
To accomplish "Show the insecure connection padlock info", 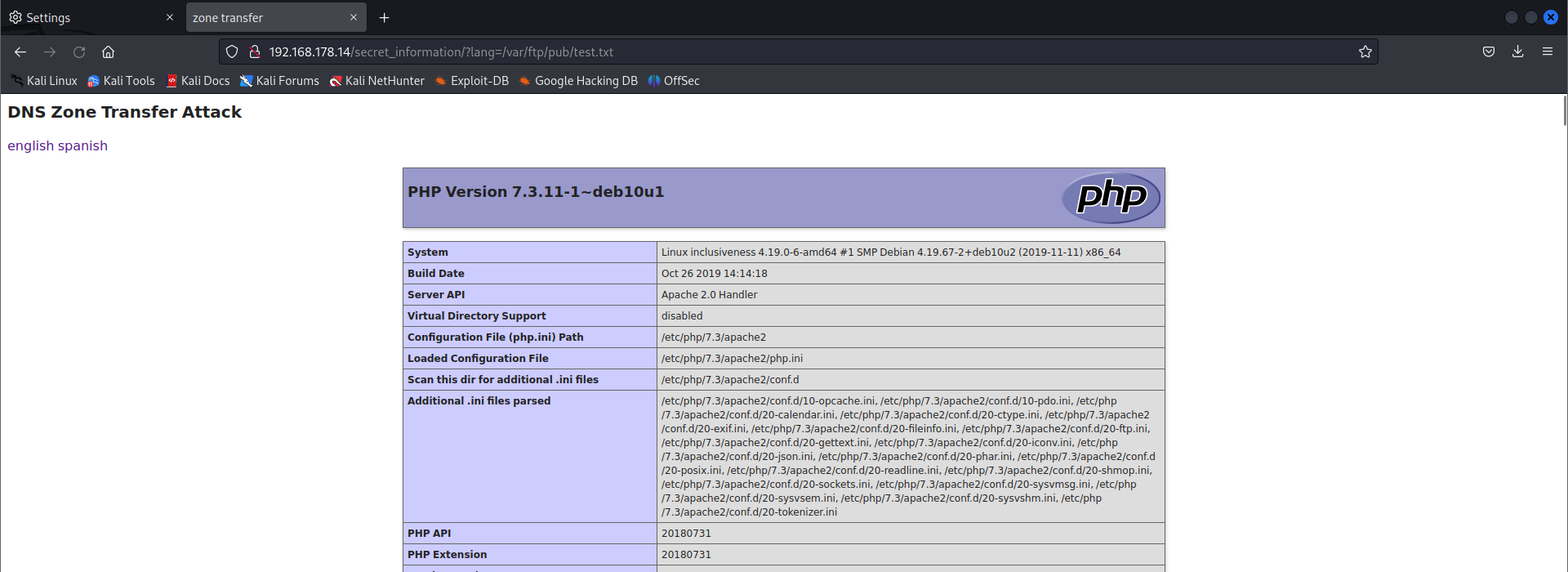I will [255, 51].
